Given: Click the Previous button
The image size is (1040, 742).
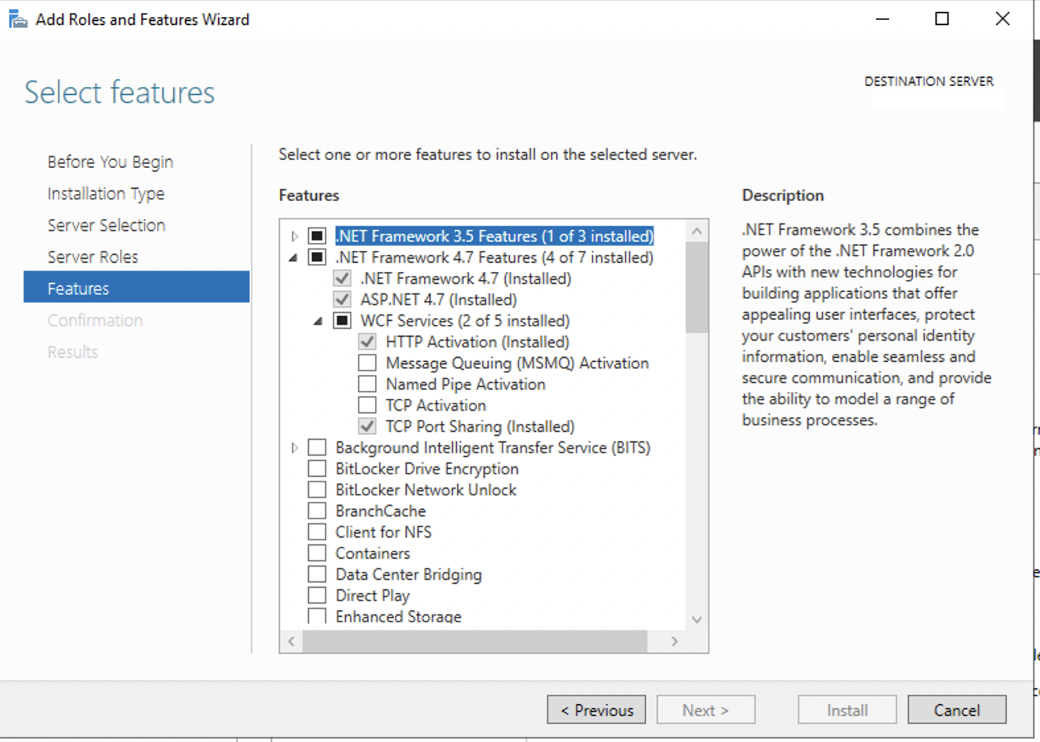Looking at the screenshot, I should tap(596, 710).
